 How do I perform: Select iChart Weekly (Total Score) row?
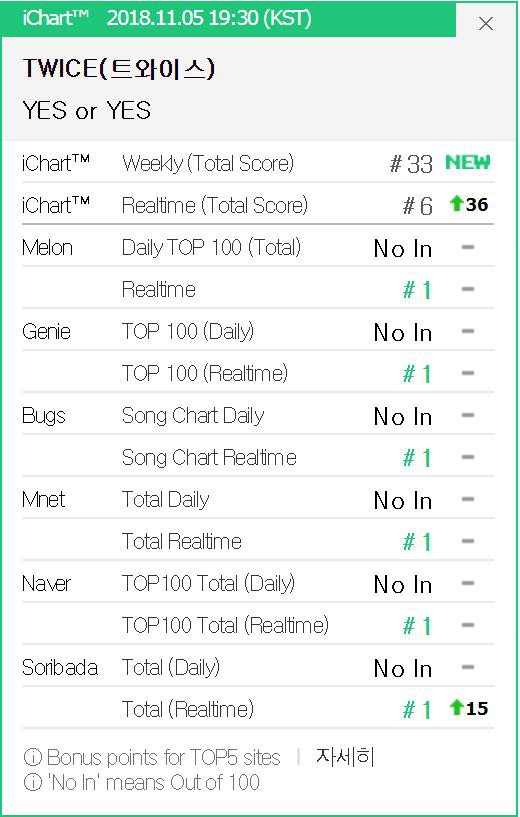258,163
